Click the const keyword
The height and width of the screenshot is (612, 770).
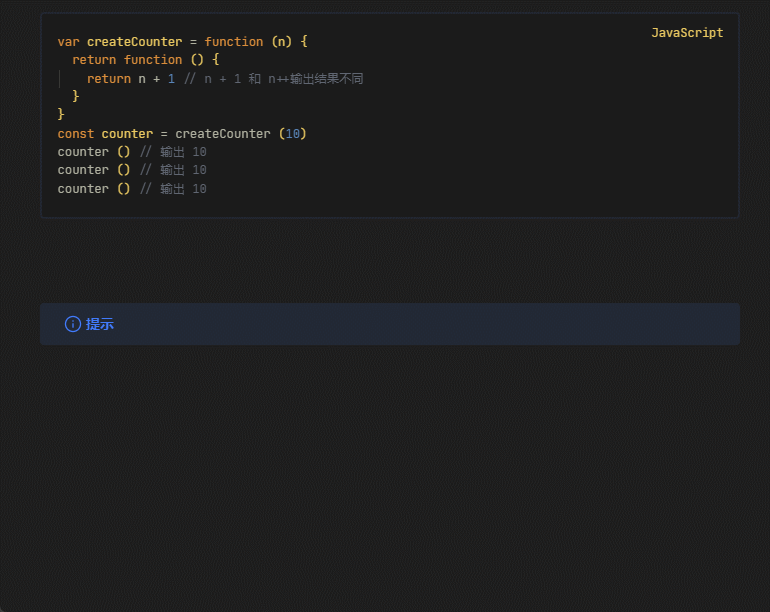point(76,134)
